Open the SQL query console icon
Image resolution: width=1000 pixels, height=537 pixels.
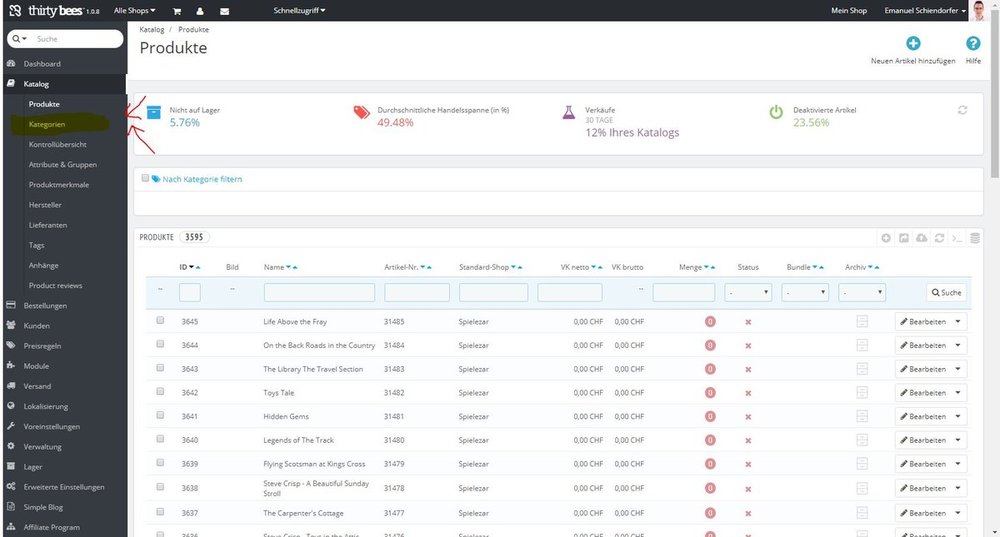pos(957,238)
